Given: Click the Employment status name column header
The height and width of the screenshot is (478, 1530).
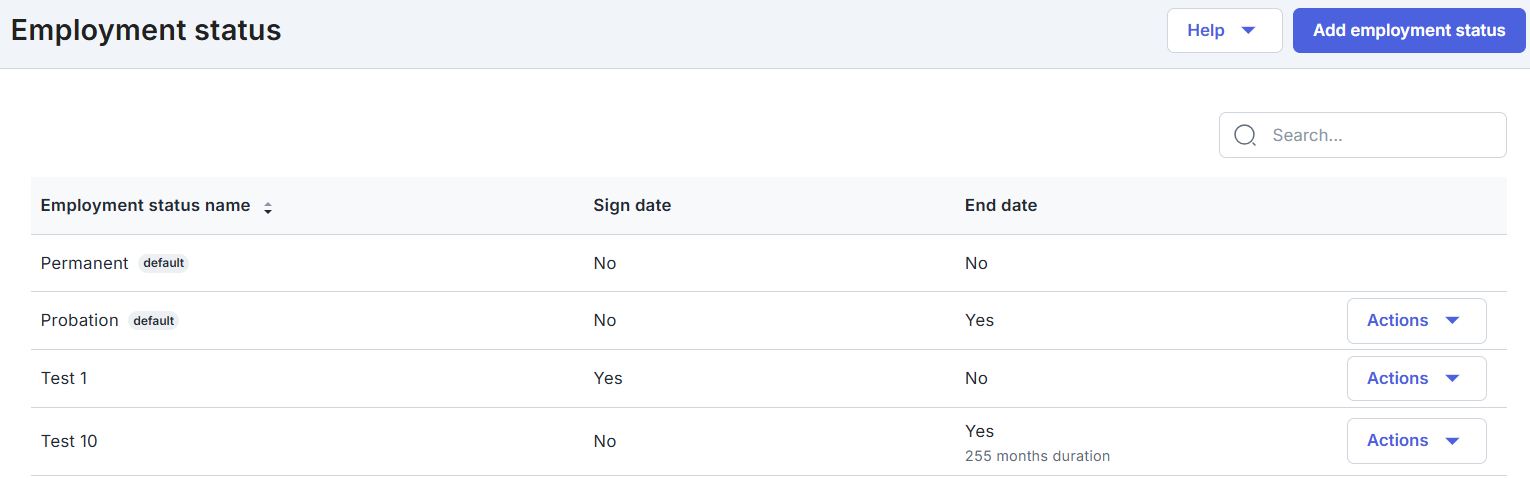Looking at the screenshot, I should [x=145, y=206].
